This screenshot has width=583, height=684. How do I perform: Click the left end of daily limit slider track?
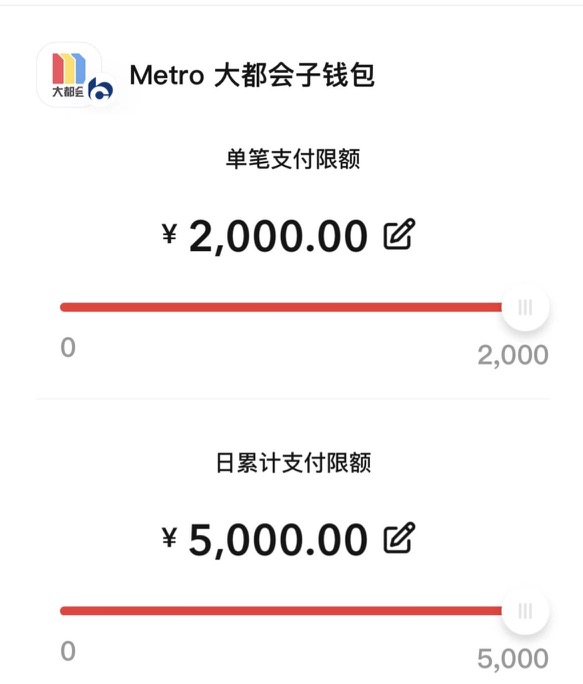point(65,611)
